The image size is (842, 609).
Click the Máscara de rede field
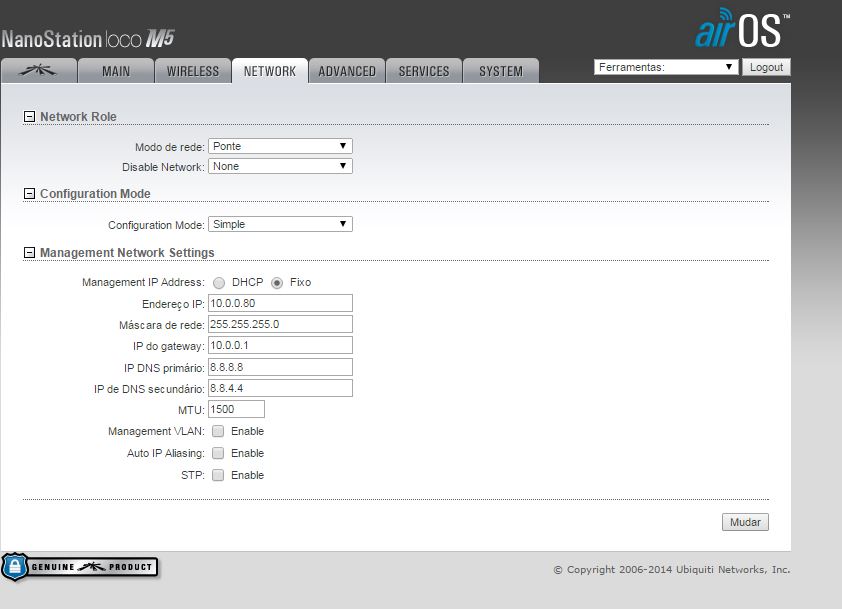280,324
